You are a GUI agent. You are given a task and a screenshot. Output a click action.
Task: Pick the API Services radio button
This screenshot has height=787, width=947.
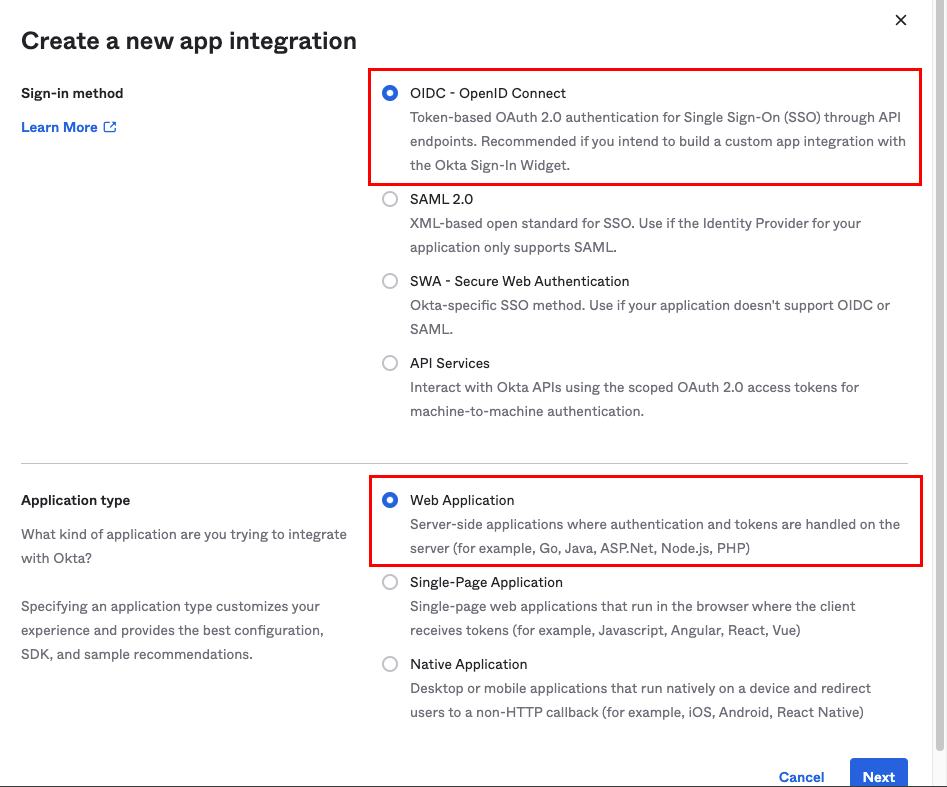click(390, 363)
